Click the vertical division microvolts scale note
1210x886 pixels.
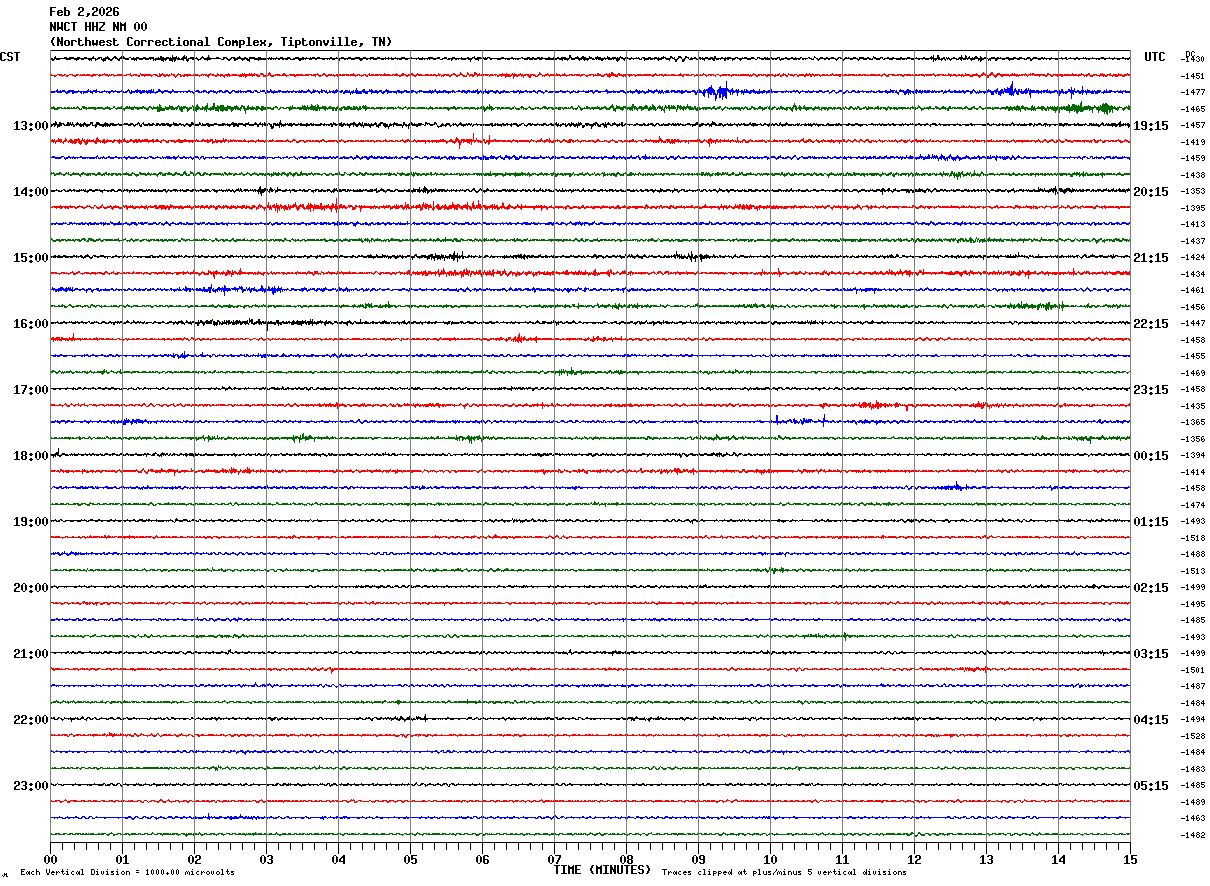click(x=127, y=872)
